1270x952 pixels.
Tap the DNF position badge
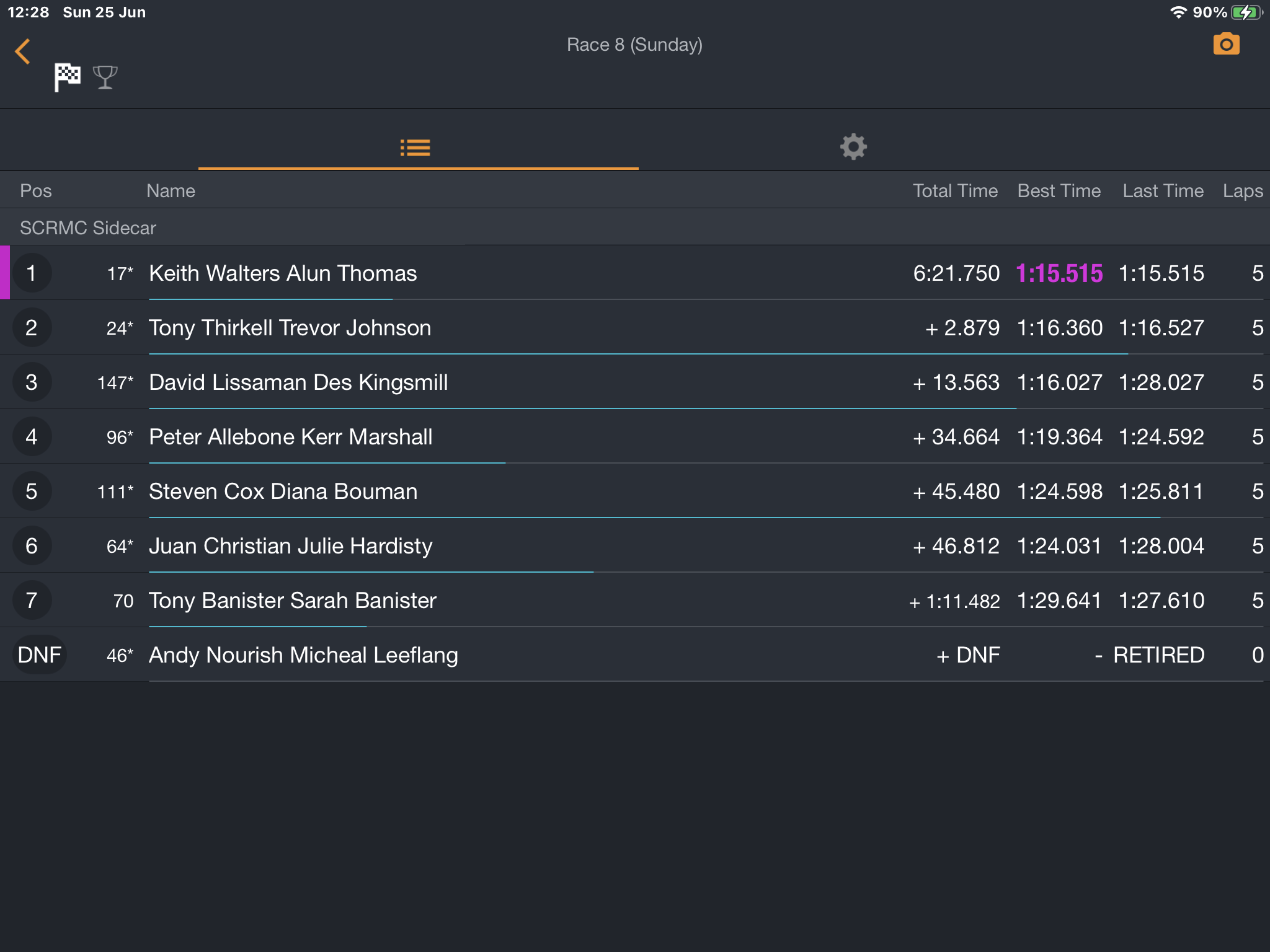point(40,655)
